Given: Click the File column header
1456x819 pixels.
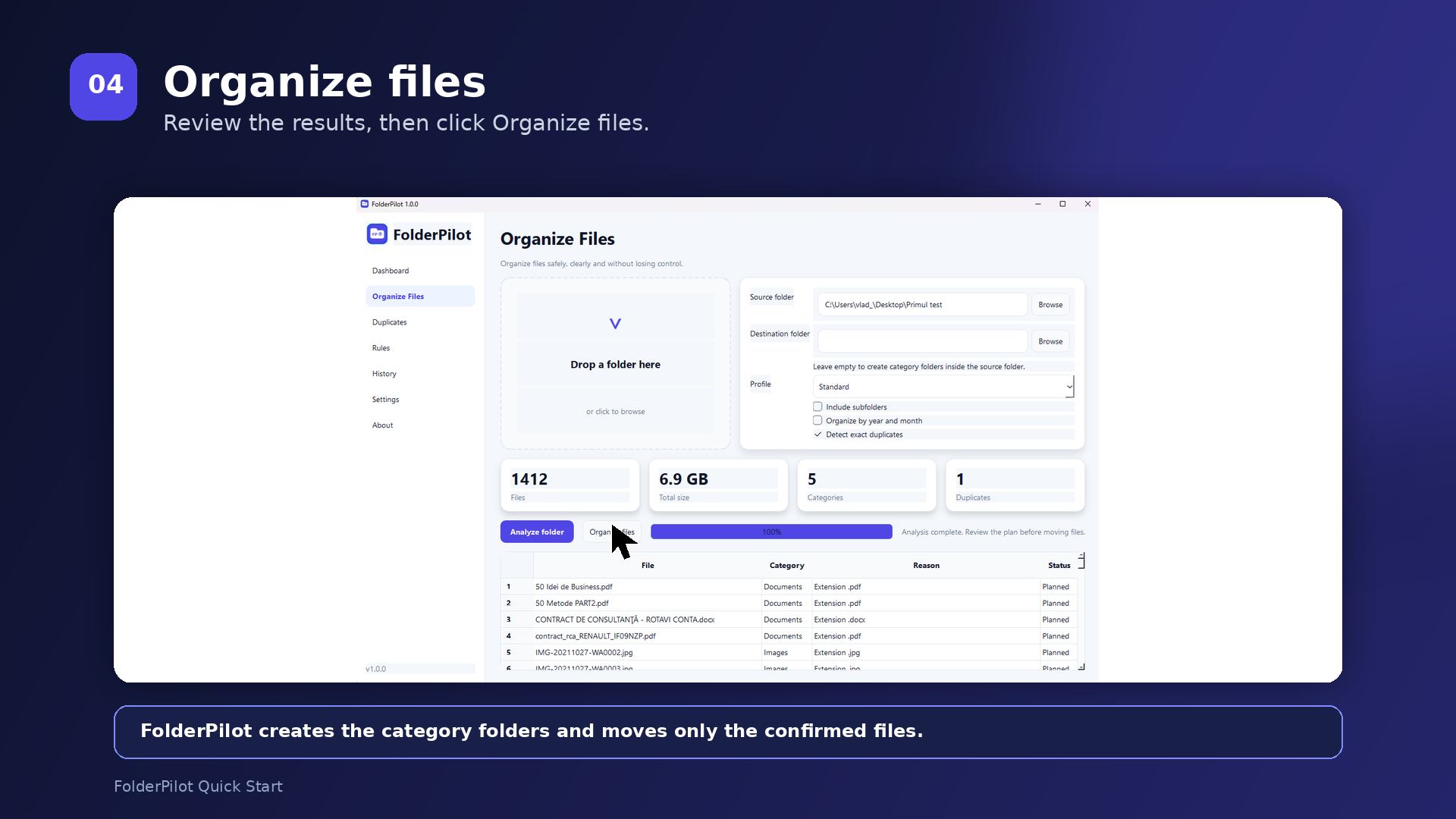Looking at the screenshot, I should (648, 566).
